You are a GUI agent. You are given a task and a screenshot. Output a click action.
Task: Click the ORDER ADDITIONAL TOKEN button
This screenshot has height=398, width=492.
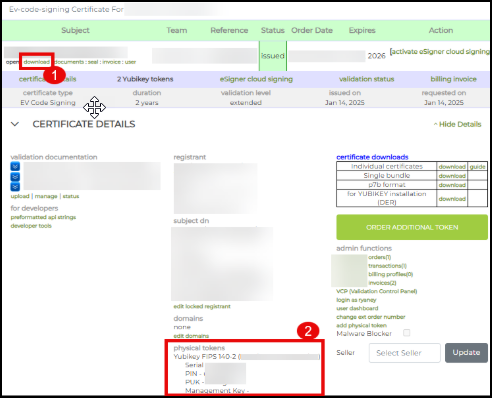click(412, 227)
